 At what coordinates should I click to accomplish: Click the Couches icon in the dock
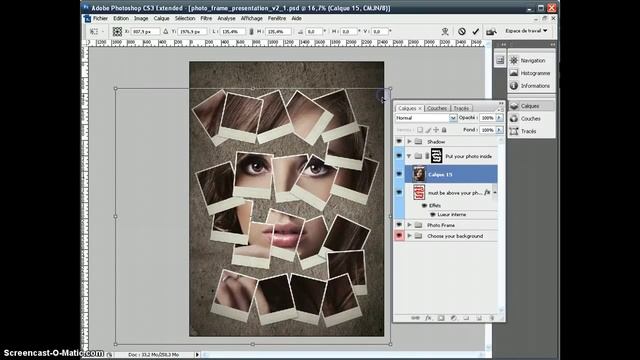pyautogui.click(x=514, y=119)
